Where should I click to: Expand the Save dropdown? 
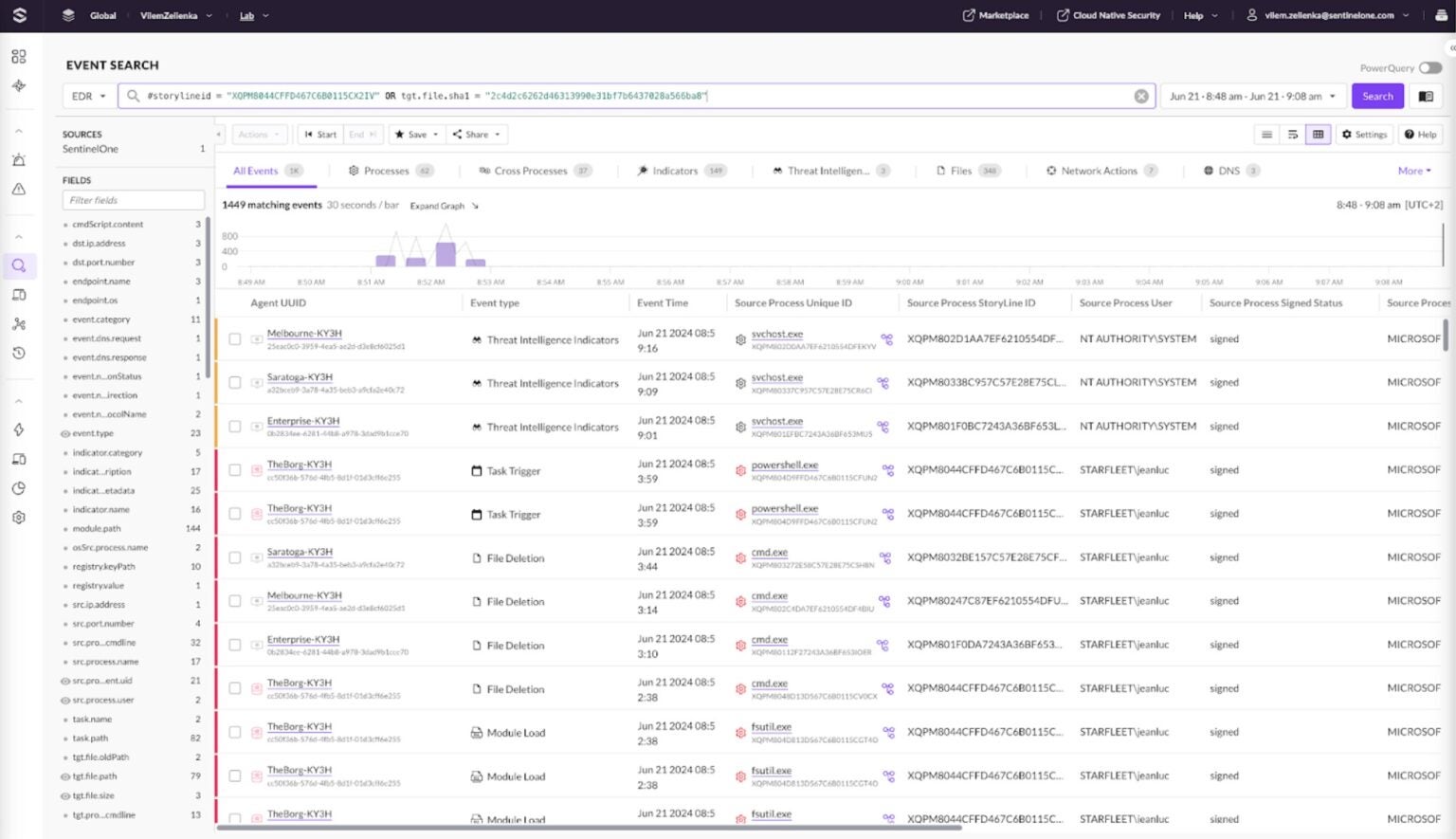416,135
